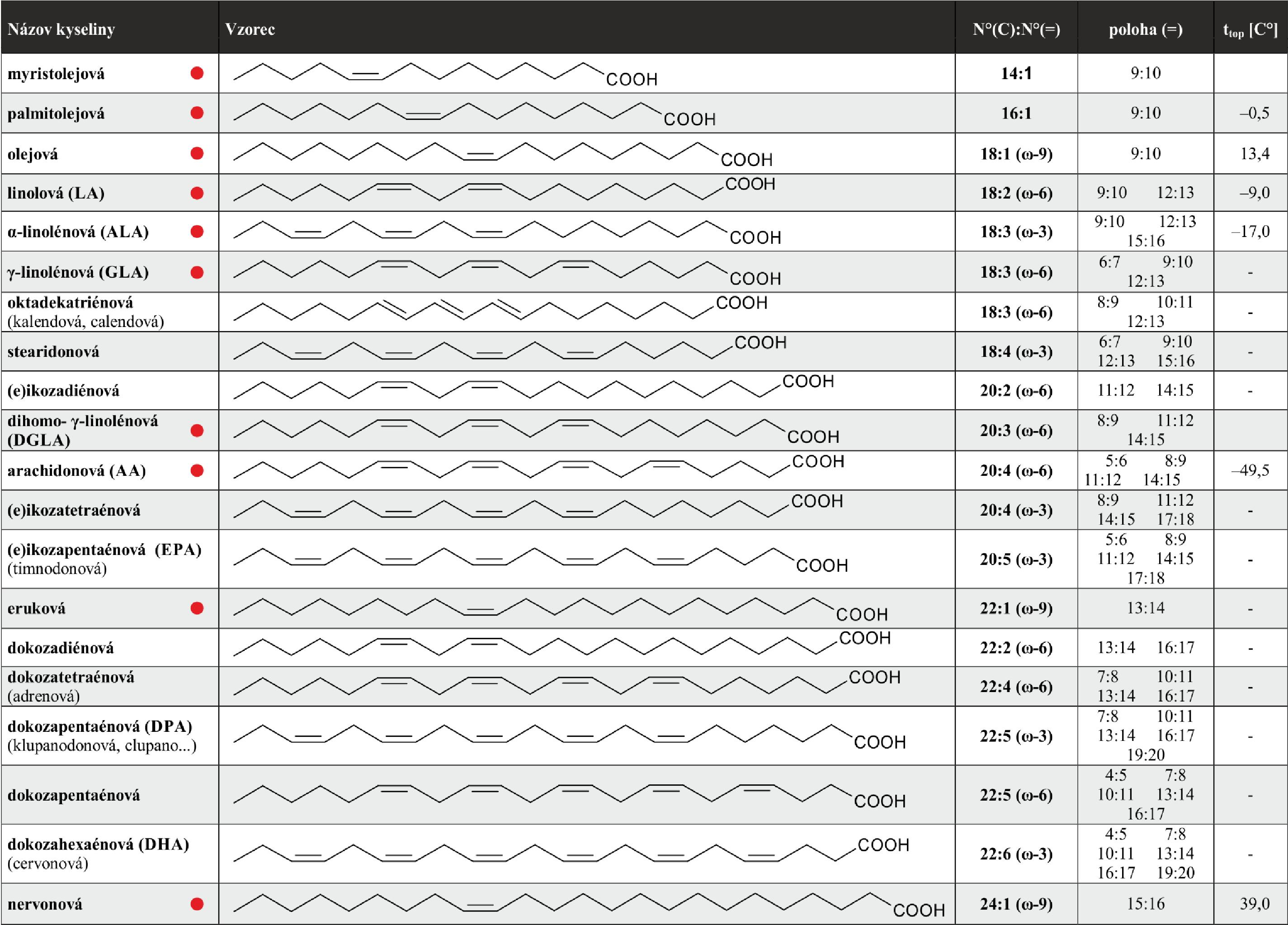Image resolution: width=1288 pixels, height=925 pixels.
Task: Click the position value '15:16' for nervonová
Action: click(1146, 904)
